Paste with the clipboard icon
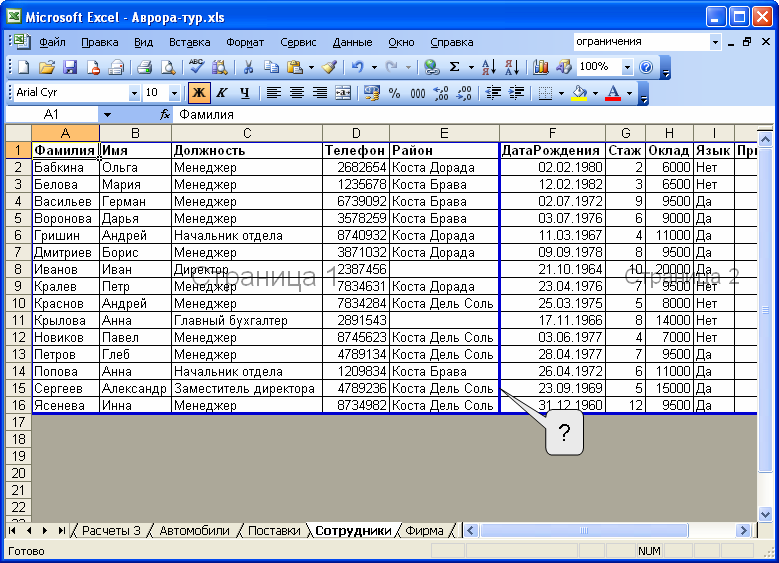Viewport: 779px width, 563px height. (x=295, y=67)
